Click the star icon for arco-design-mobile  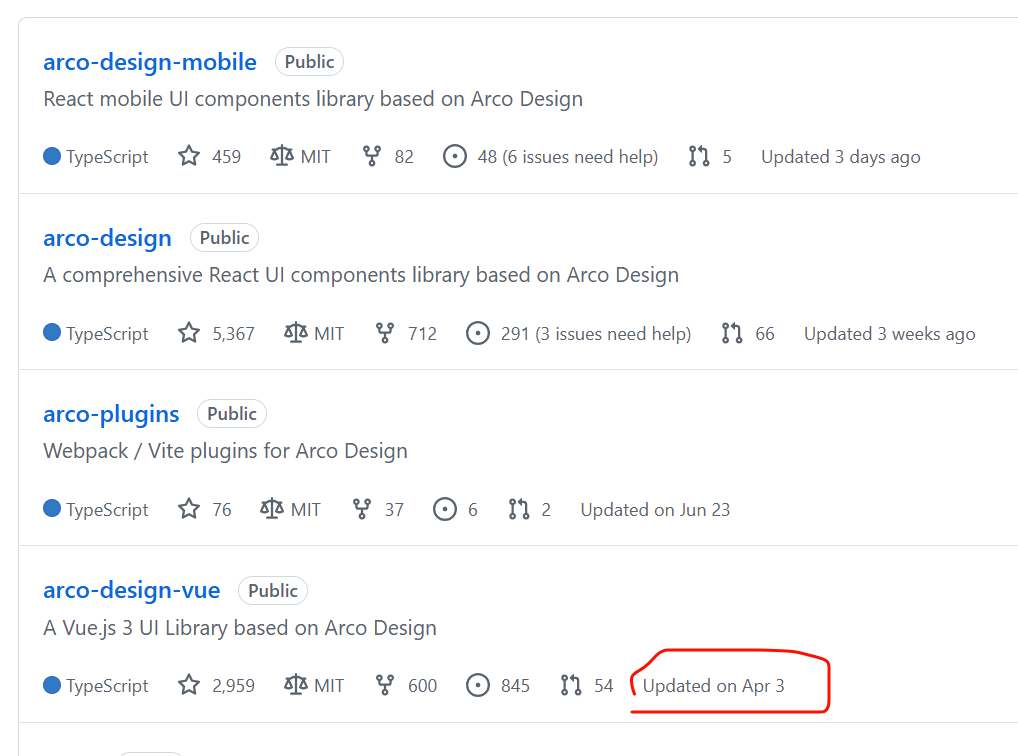pyautogui.click(x=189, y=157)
